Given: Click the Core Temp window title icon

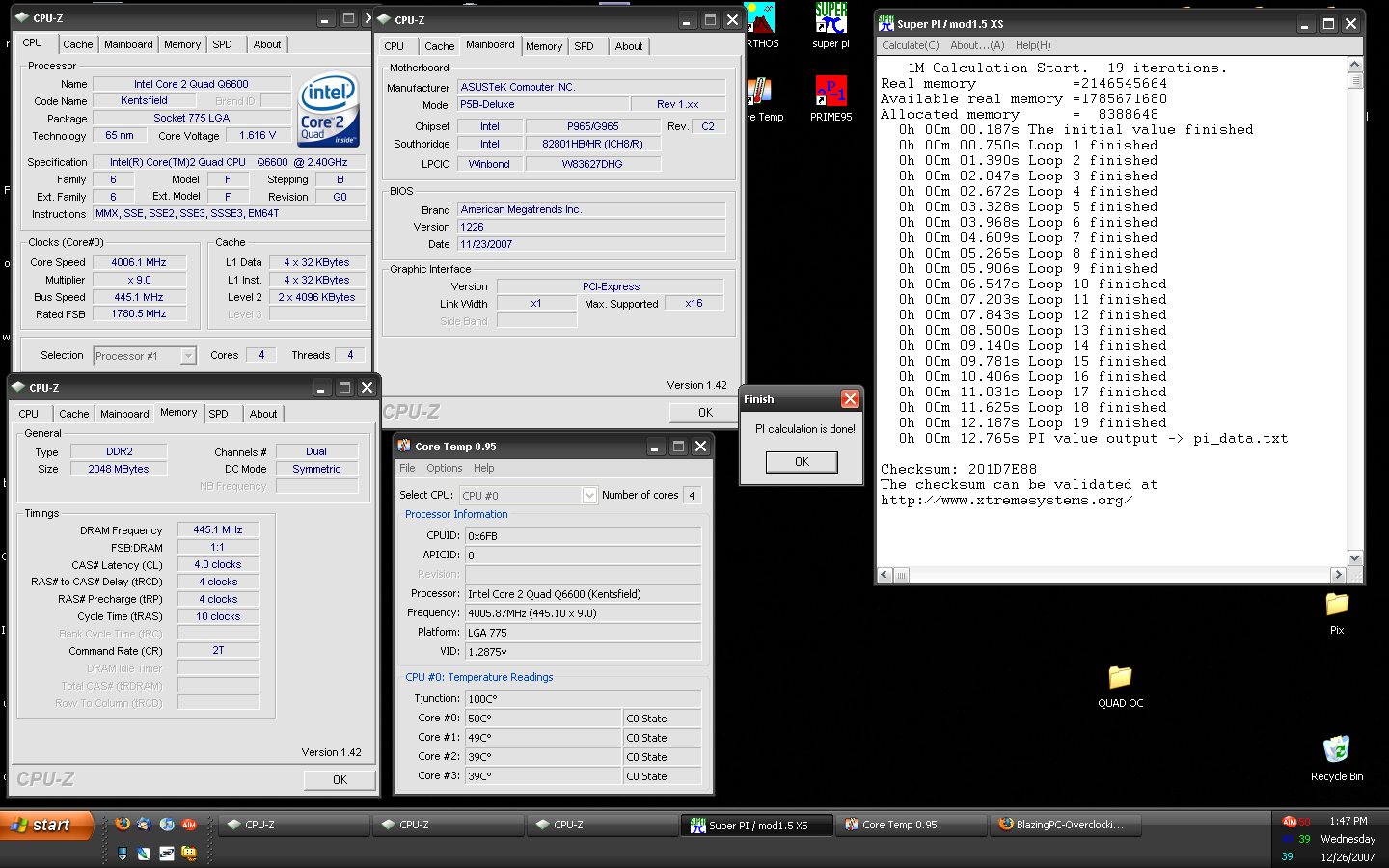Looking at the screenshot, I should pos(404,447).
